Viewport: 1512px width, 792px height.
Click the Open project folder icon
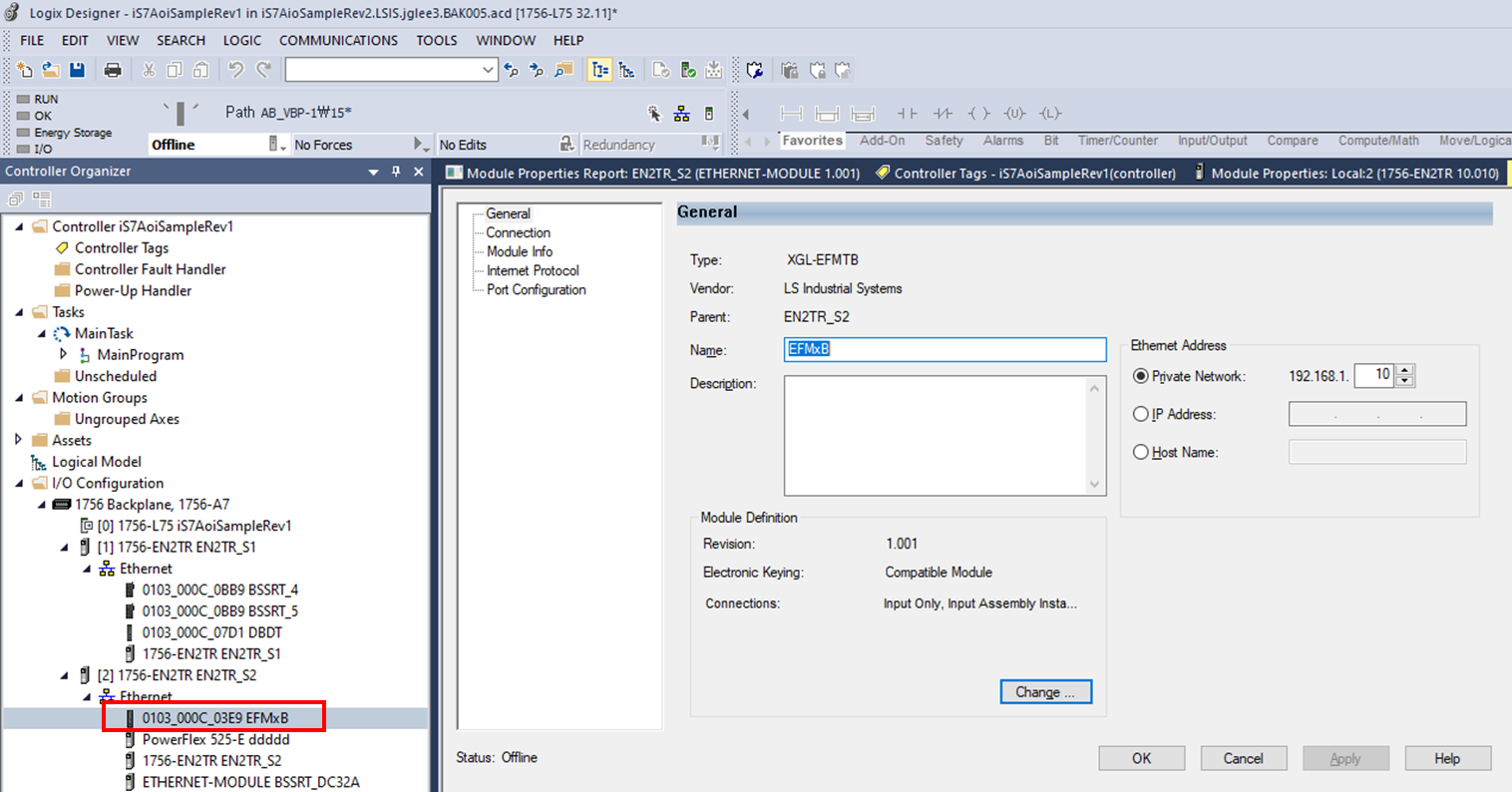click(51, 70)
